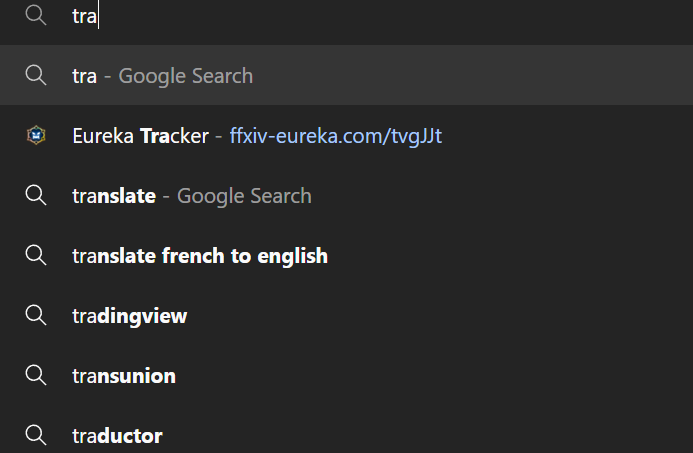Click the search icon beside 'translate - Google Search'
The height and width of the screenshot is (453, 693).
pyautogui.click(x=36, y=195)
